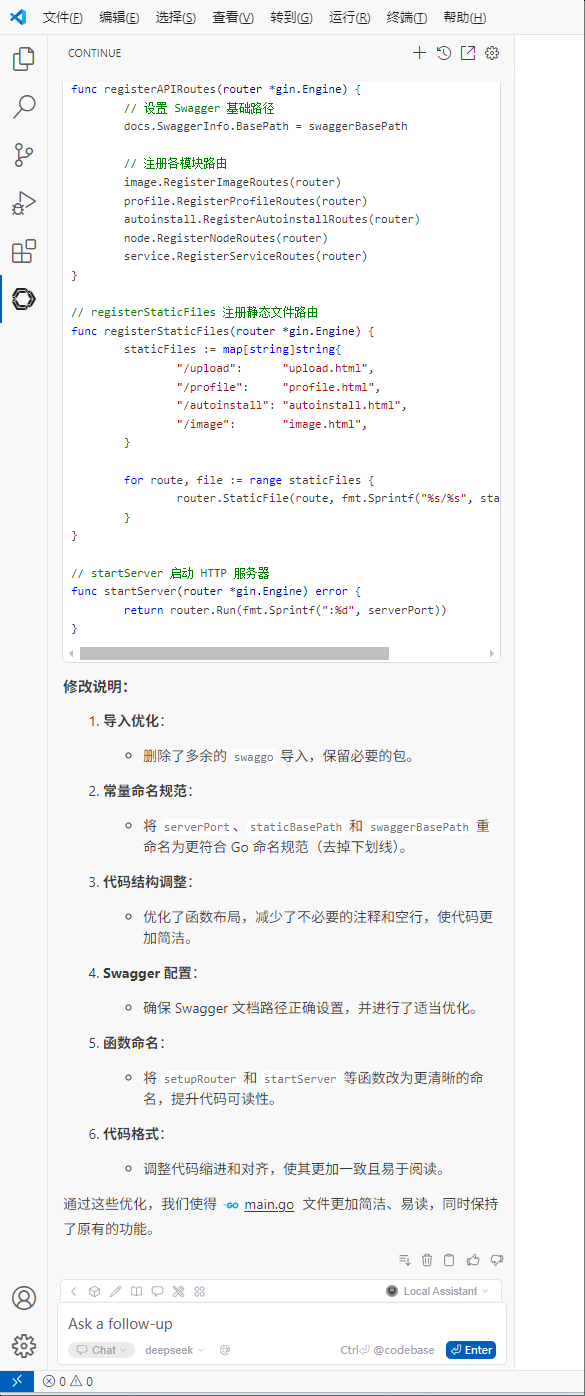Delete this response with trash icon
This screenshot has width=585, height=1396.
tap(427, 1260)
